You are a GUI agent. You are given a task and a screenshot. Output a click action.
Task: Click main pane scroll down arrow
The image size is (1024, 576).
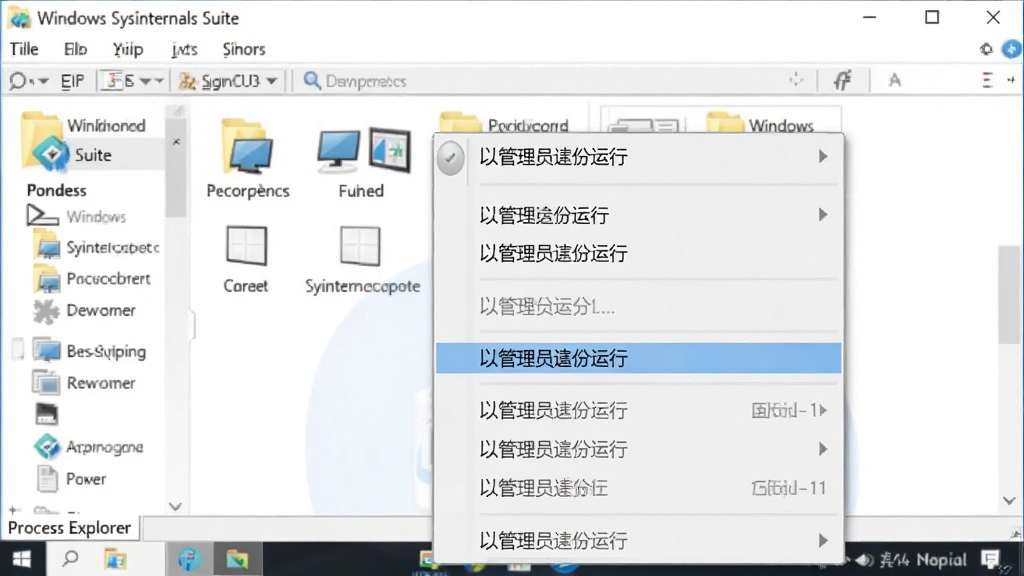tap(1009, 501)
